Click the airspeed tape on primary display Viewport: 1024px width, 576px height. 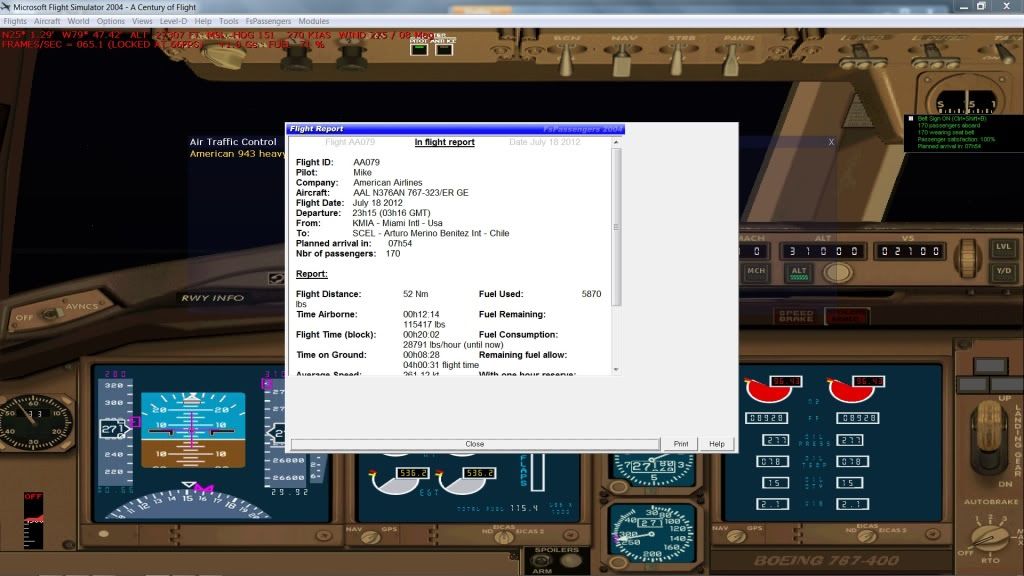(x=116, y=431)
